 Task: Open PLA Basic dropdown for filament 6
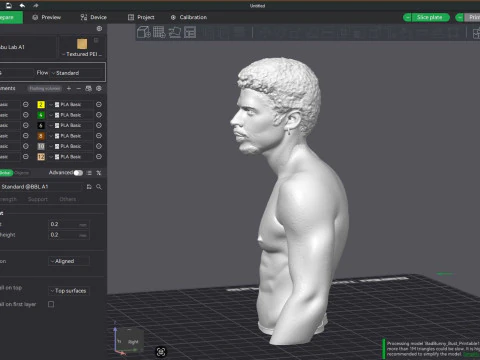pos(71,125)
